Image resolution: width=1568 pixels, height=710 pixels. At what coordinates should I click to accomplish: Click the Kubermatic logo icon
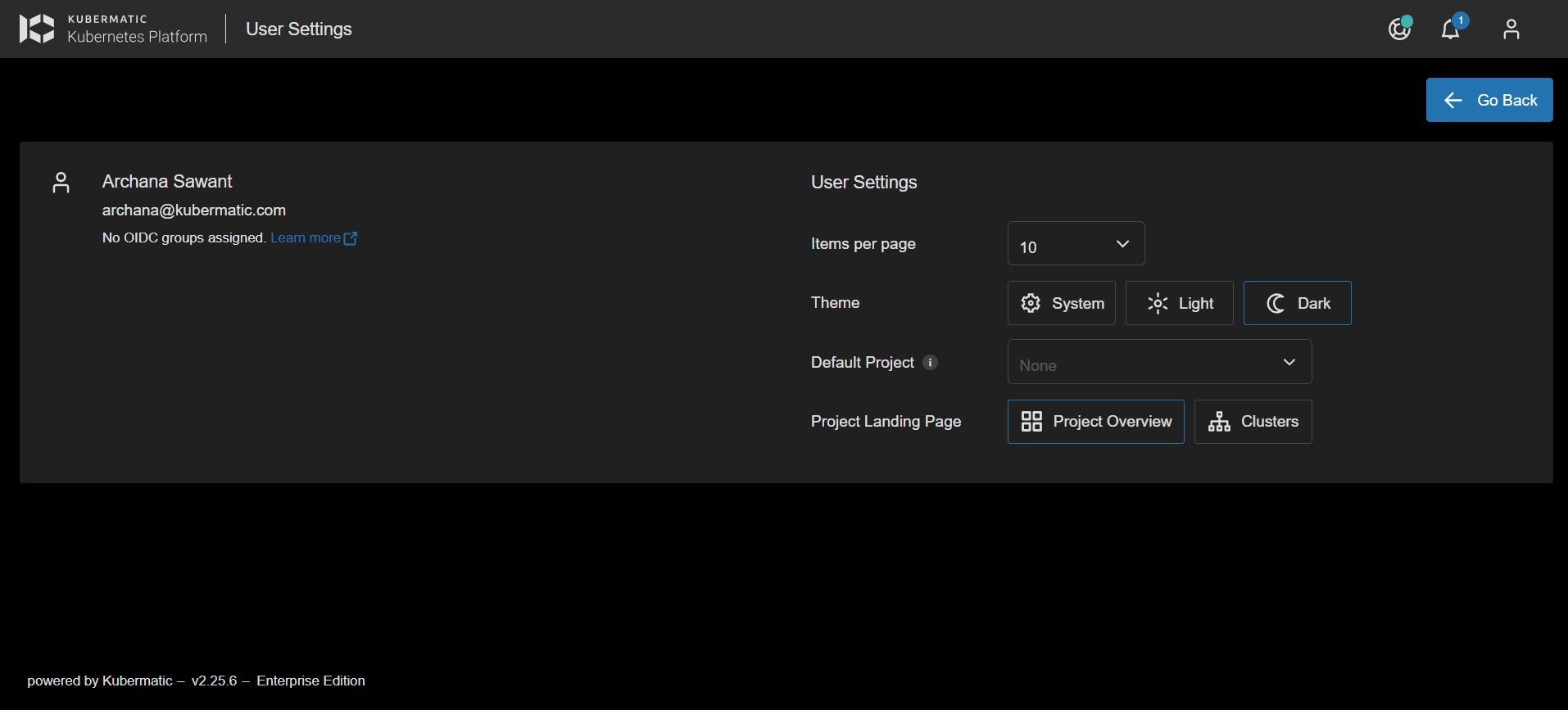click(x=37, y=29)
